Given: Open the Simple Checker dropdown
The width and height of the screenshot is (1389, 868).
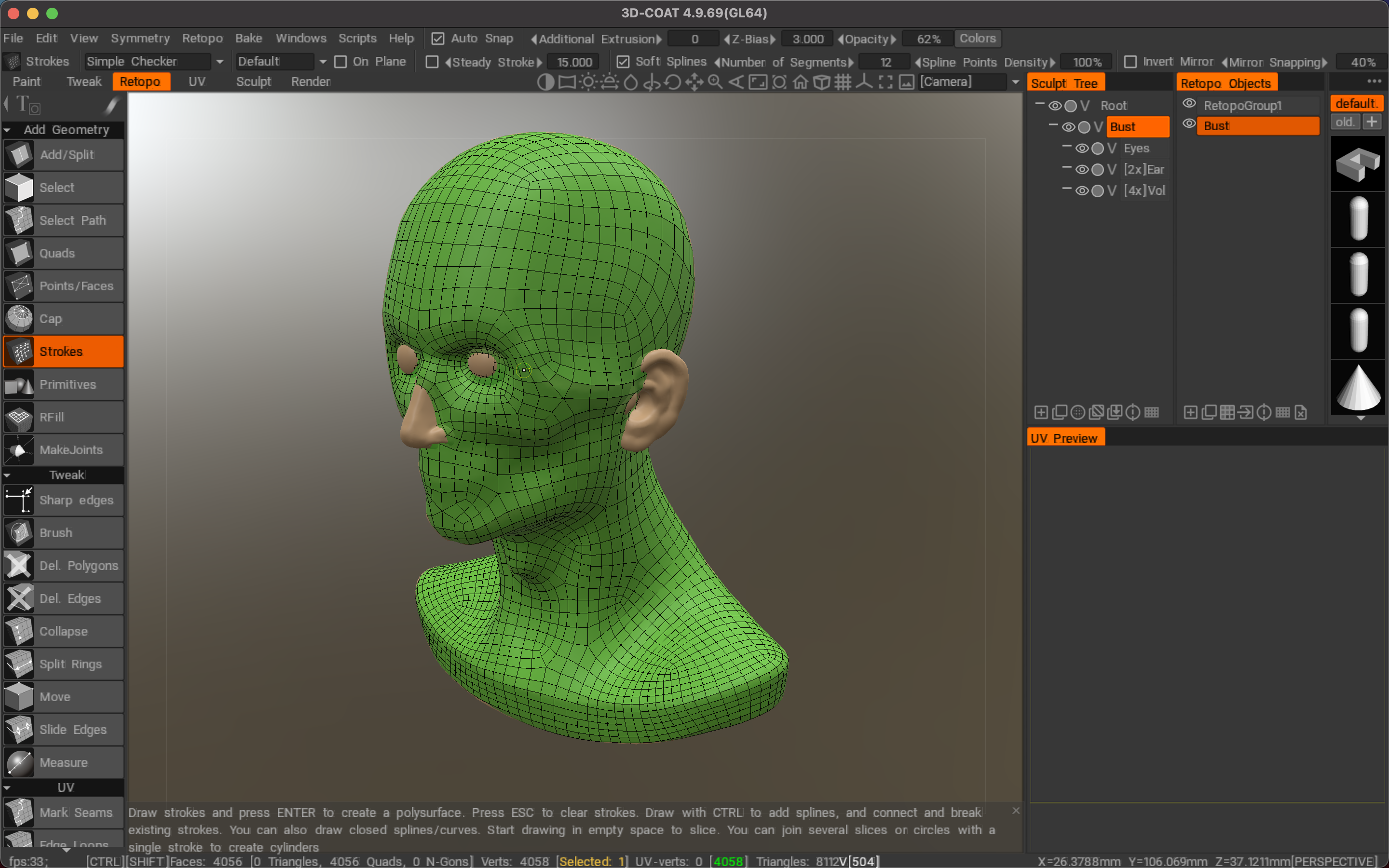Looking at the screenshot, I should click(155, 61).
